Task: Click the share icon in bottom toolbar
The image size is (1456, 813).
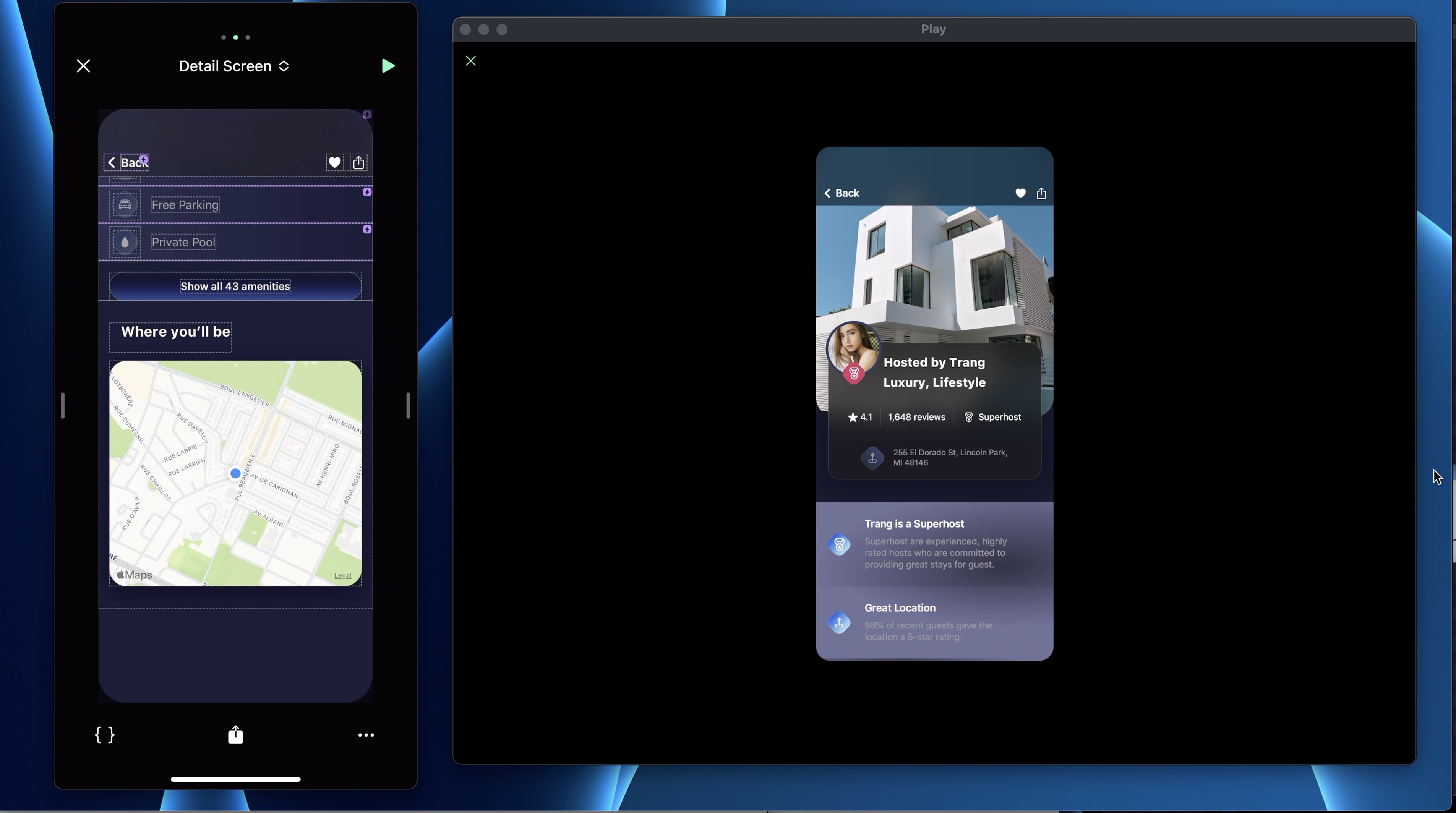Action: coord(235,735)
